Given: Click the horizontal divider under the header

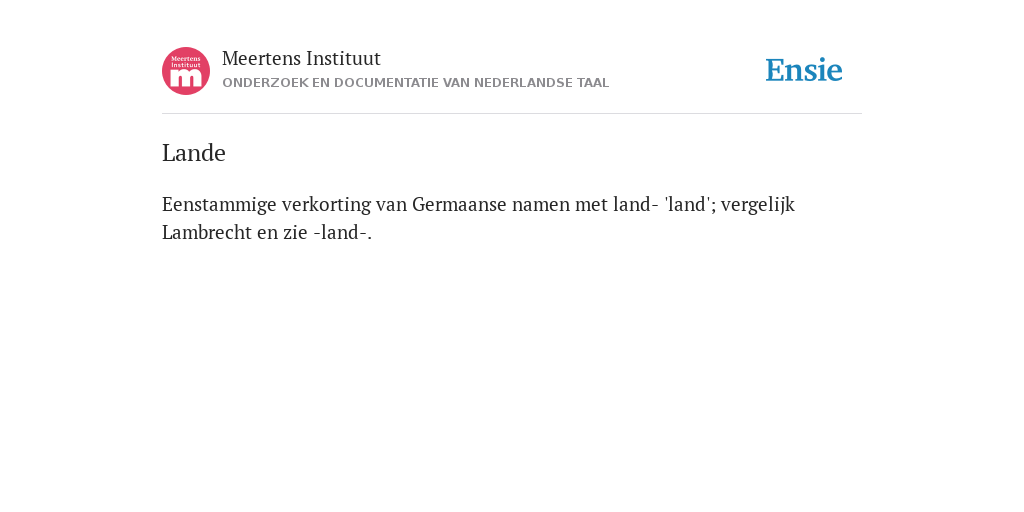Looking at the screenshot, I should pos(512,114).
